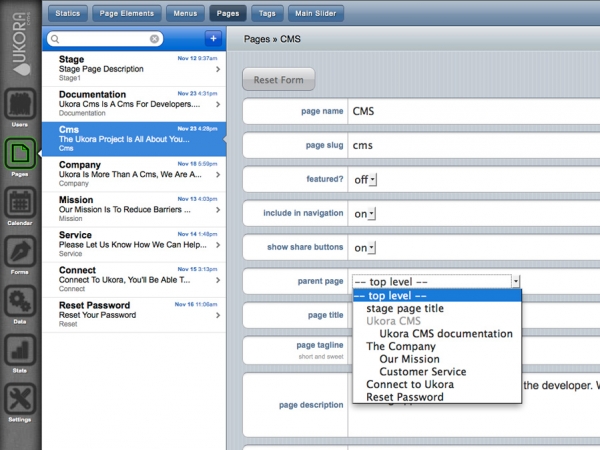Screen dimensions: 600x450
Task: Select the Connect page row
Action: [x=134, y=280]
